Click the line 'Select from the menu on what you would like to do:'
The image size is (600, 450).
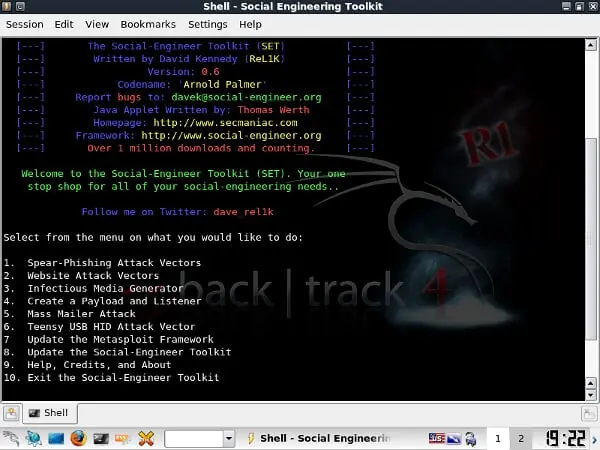[153, 238]
